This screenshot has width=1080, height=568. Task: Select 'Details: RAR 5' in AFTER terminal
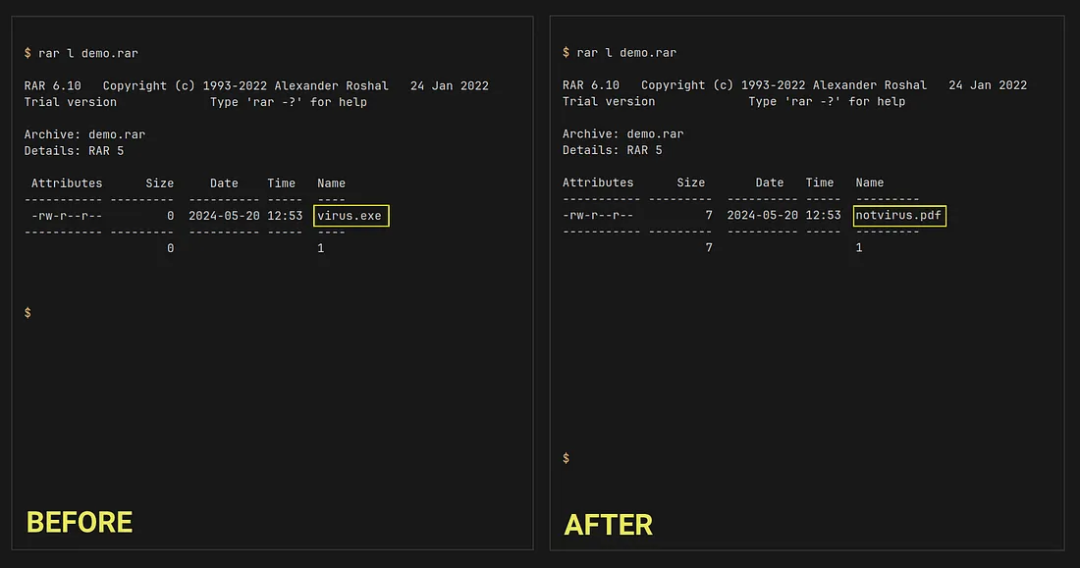(x=612, y=150)
